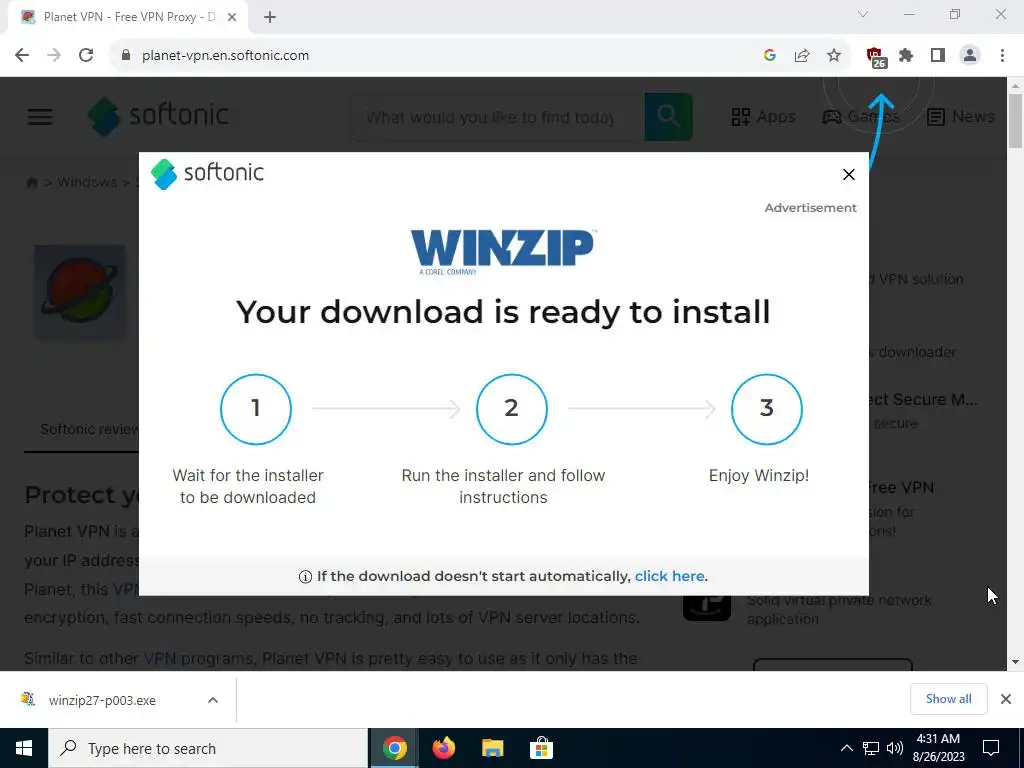Open the News section in header
The width and height of the screenshot is (1024, 768).
[961, 117]
